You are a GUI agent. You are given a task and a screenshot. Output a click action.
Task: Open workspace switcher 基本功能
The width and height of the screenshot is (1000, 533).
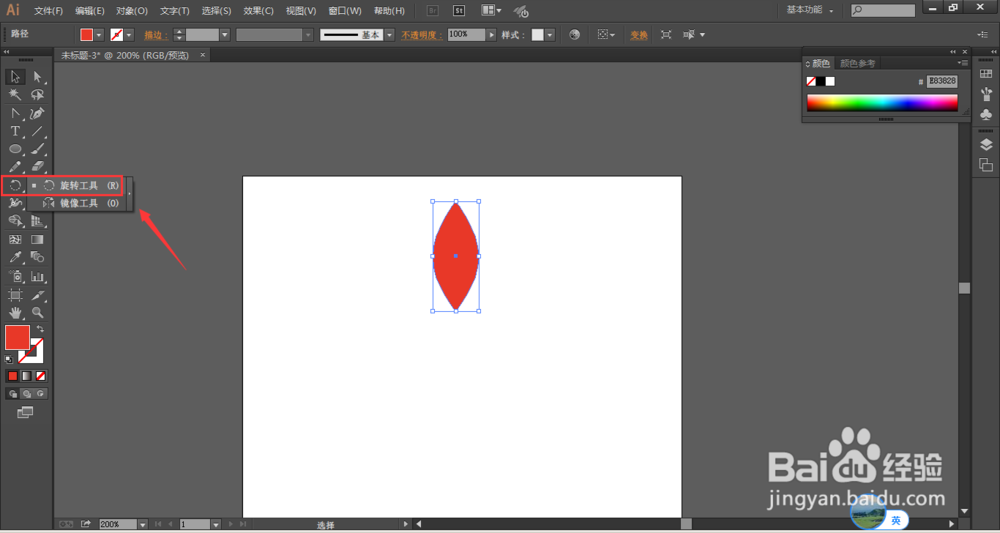coord(810,10)
